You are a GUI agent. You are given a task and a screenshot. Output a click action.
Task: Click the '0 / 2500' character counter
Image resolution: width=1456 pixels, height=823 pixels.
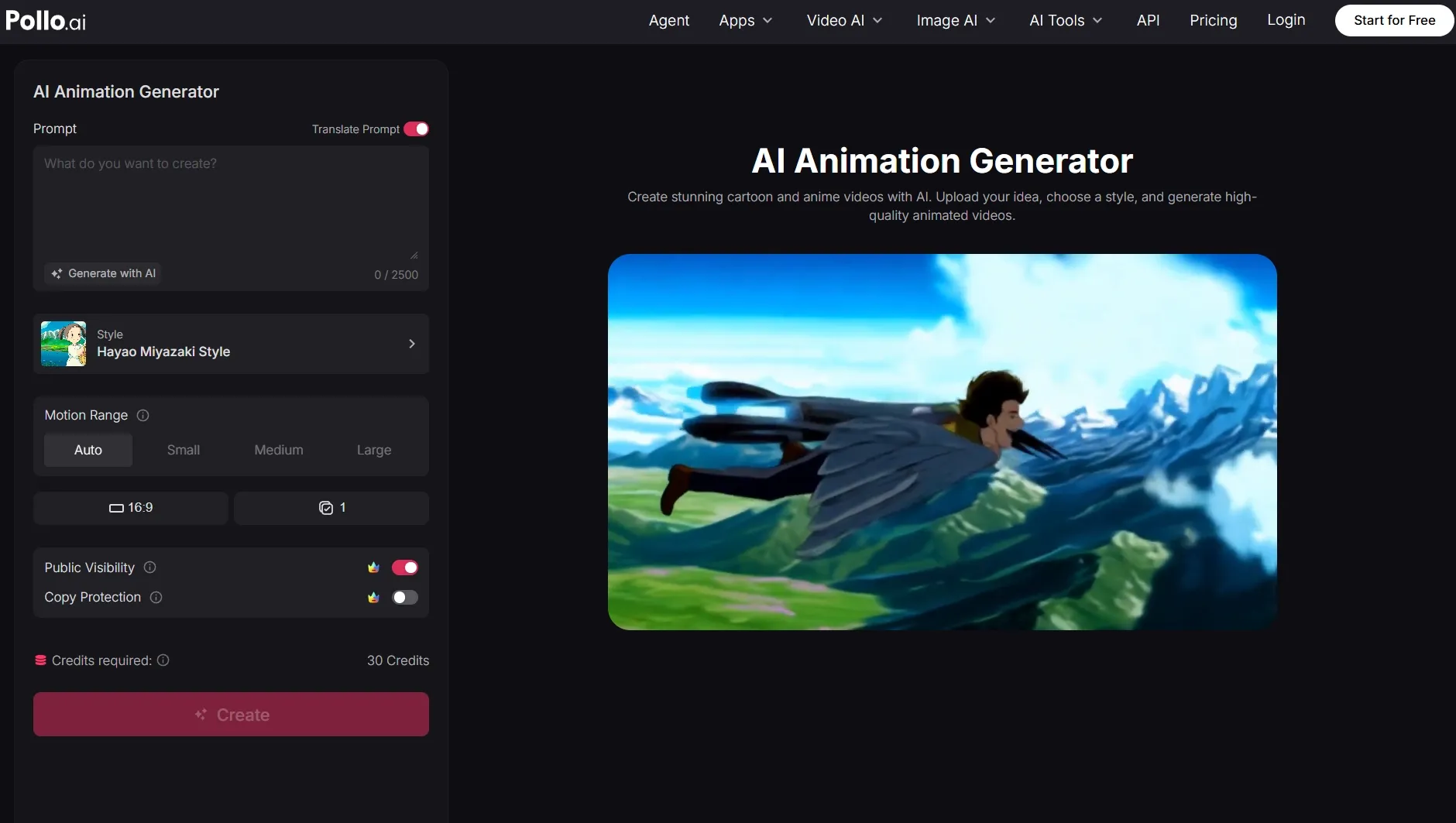pos(396,275)
